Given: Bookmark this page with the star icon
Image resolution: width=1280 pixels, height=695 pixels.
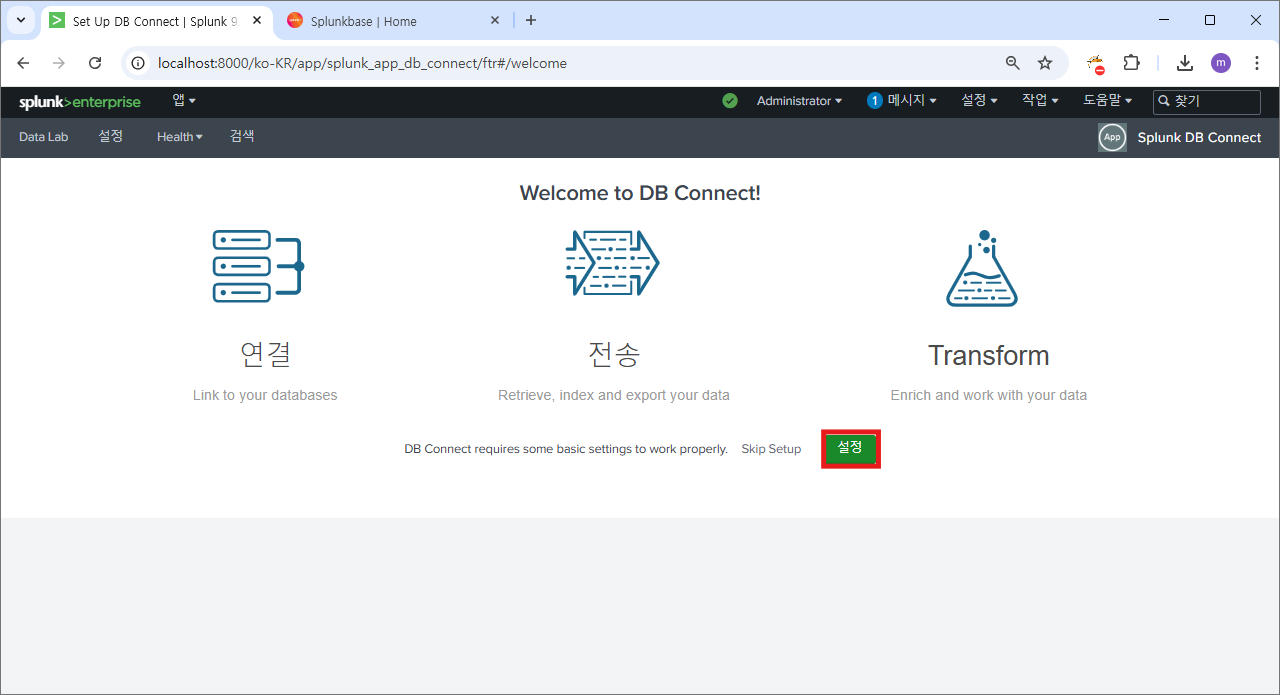Looking at the screenshot, I should click(1045, 63).
